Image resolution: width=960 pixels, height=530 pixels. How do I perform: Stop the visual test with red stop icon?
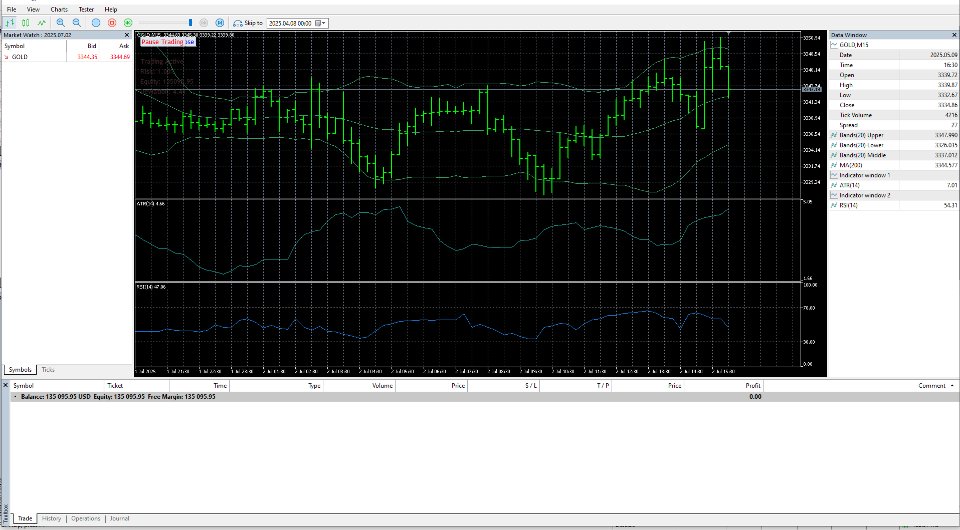(x=112, y=23)
